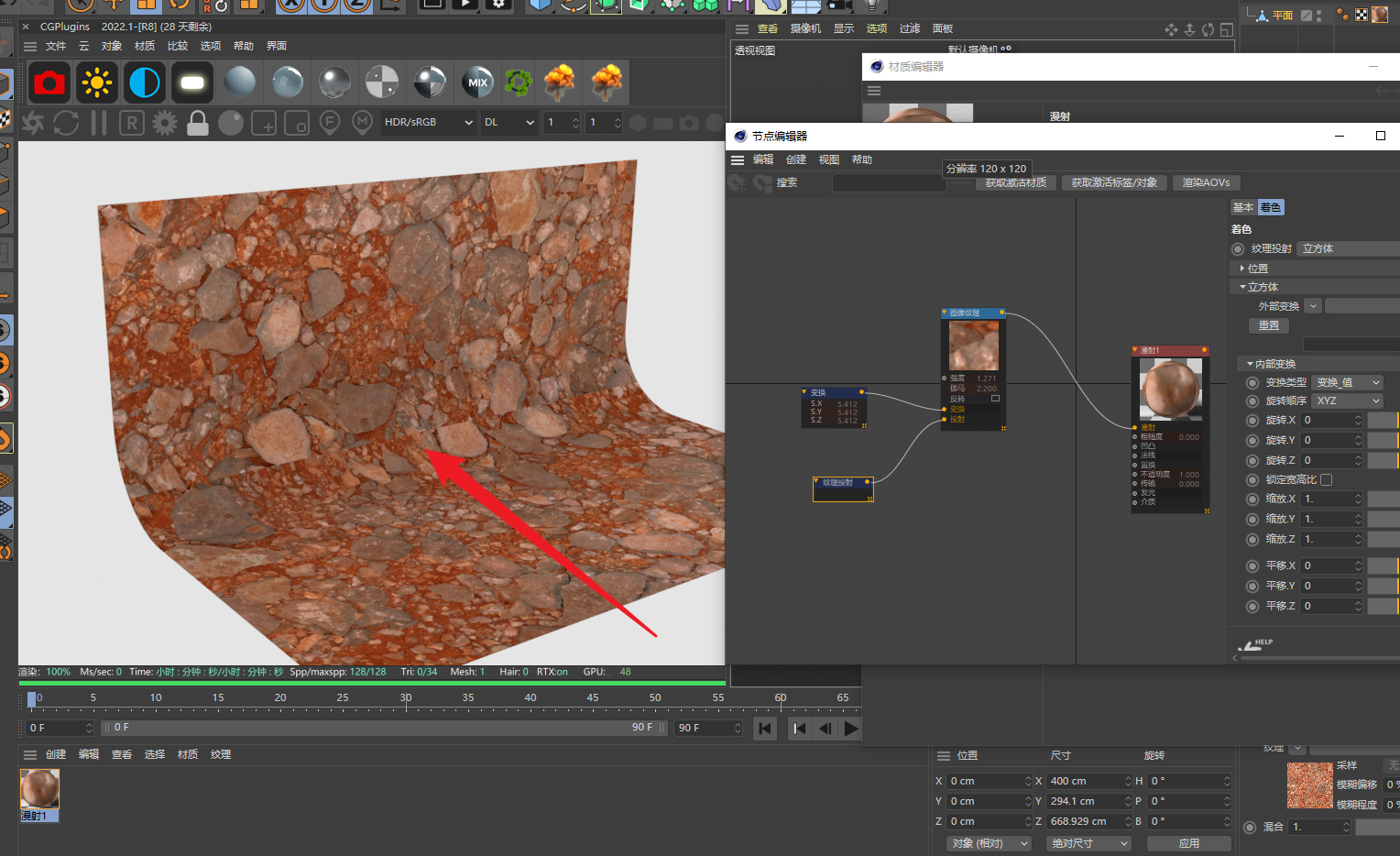Click the red camera Octane icon
Screen dimensions: 1400x856
[49, 83]
